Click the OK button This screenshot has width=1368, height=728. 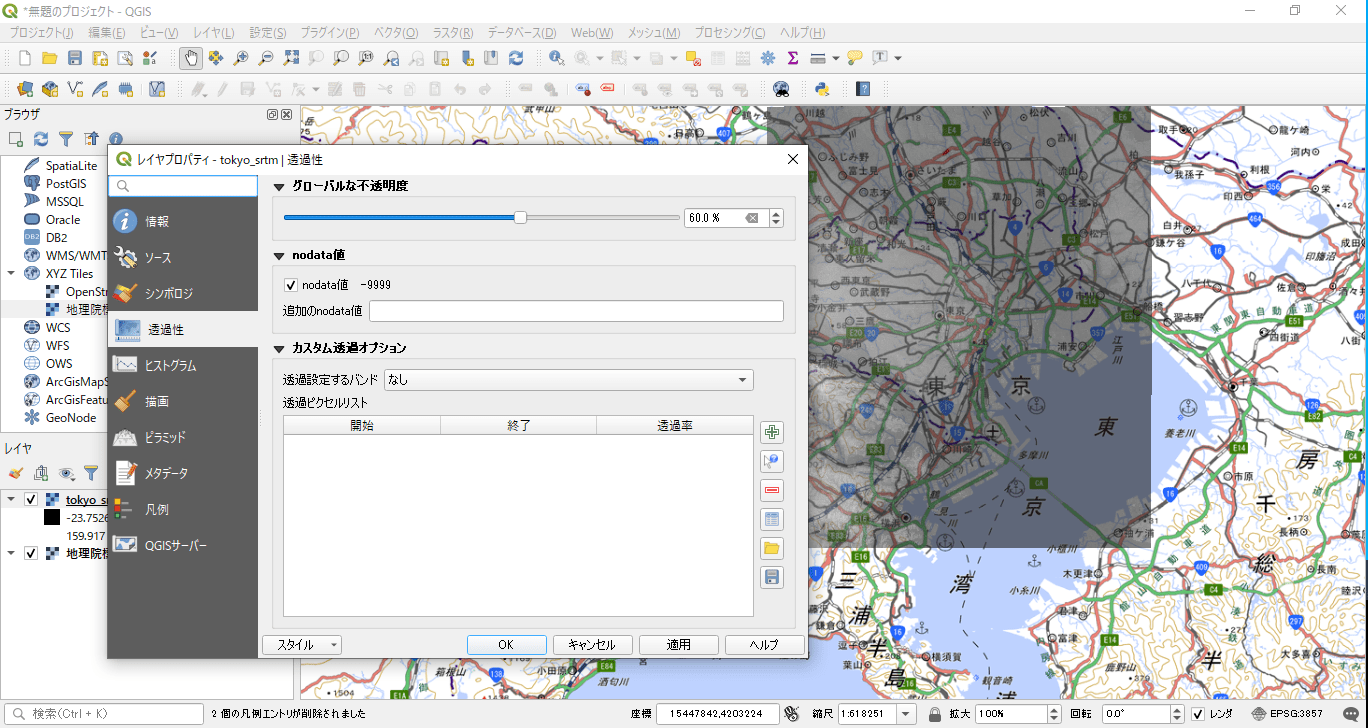click(x=506, y=645)
